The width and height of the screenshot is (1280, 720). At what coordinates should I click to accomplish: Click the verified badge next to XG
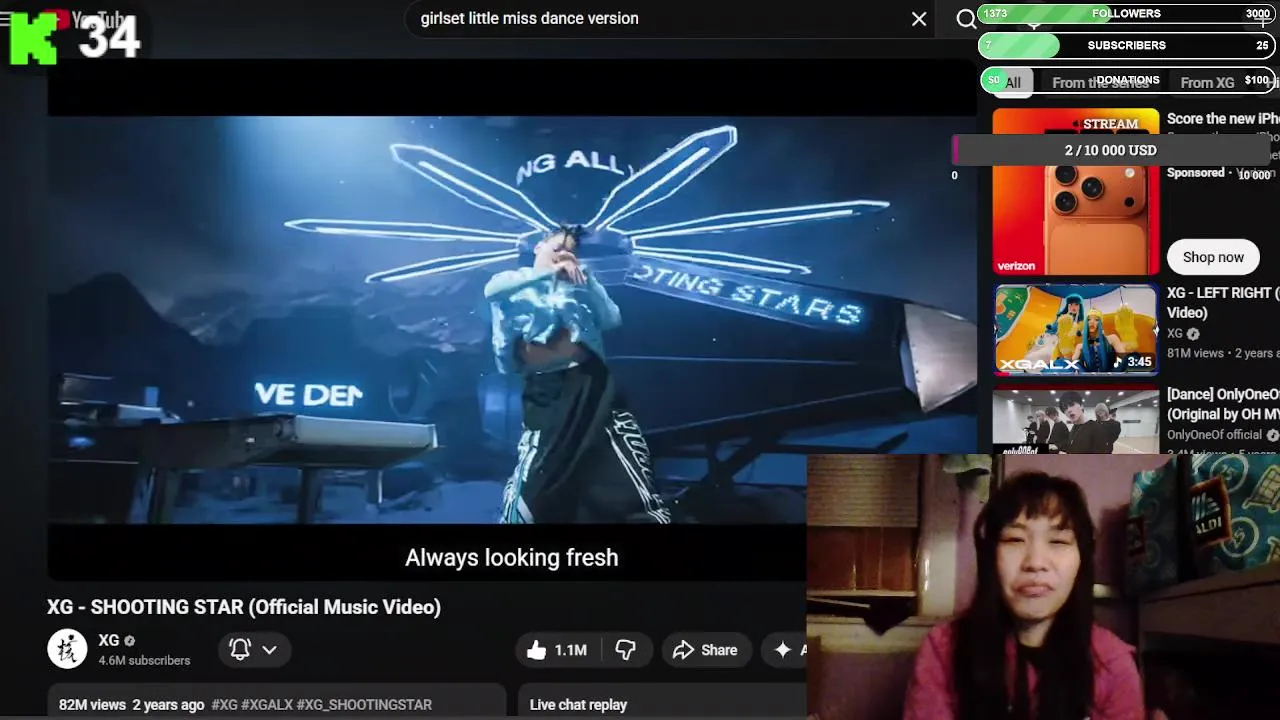point(129,641)
